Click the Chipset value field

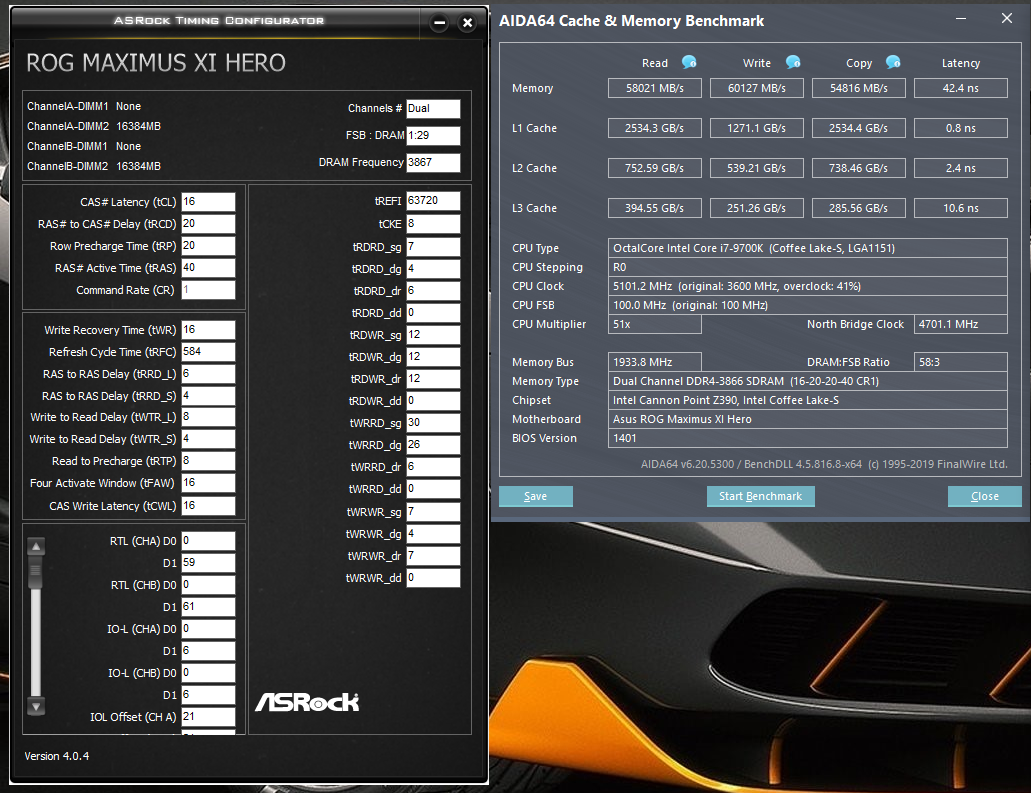(x=807, y=400)
